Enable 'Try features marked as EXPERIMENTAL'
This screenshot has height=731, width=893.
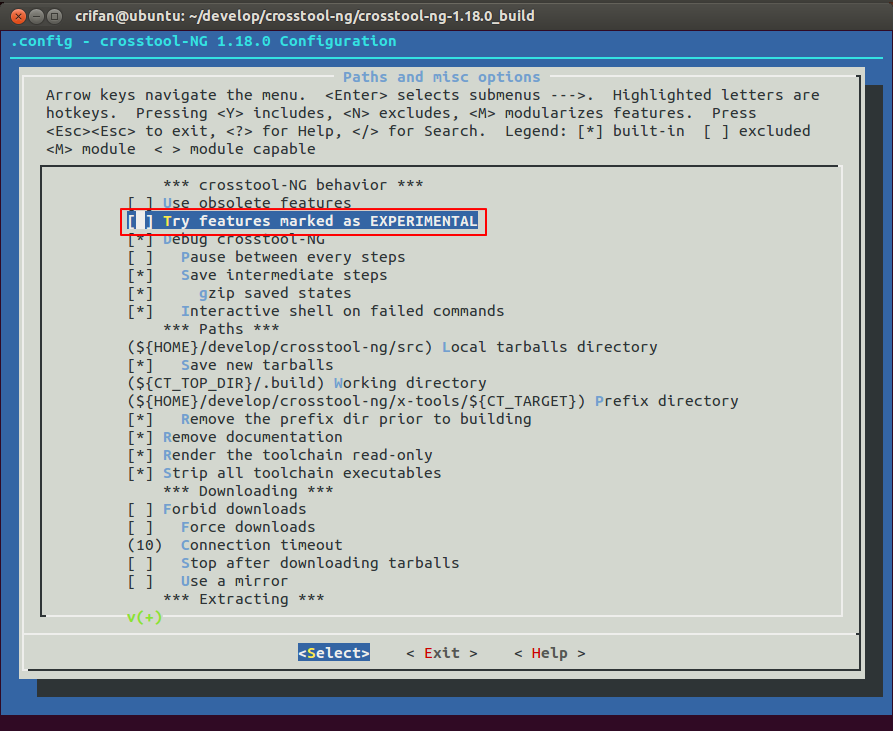click(302, 221)
